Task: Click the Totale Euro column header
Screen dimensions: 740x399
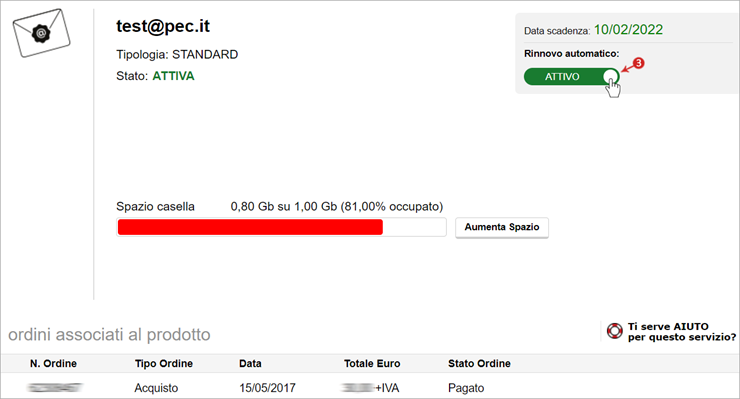Action: pyautogui.click(x=372, y=364)
